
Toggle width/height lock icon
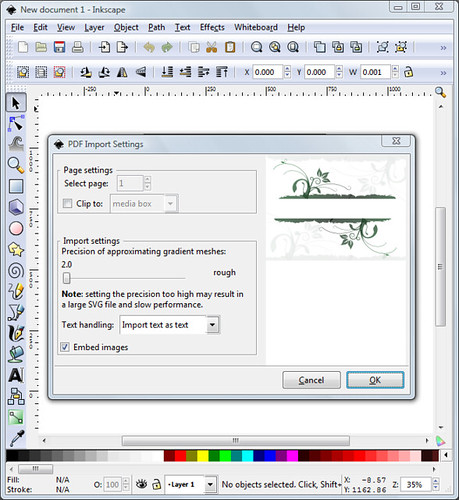click(x=408, y=72)
